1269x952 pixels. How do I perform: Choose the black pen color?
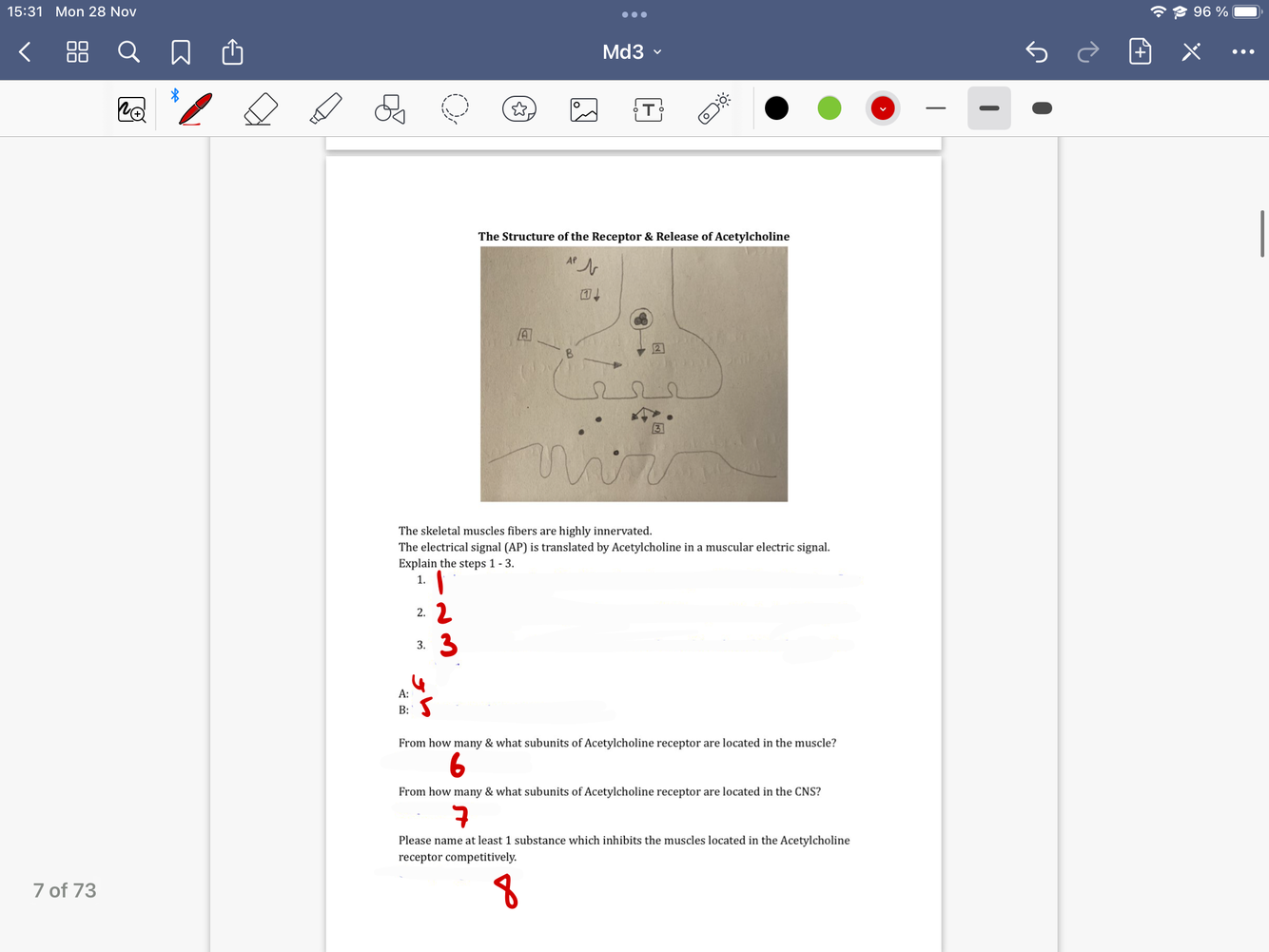tap(776, 108)
